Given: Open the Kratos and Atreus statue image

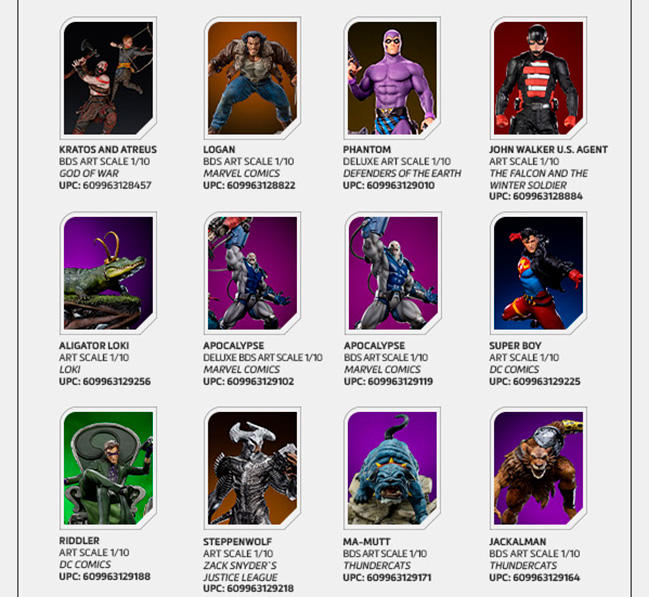Looking at the screenshot, I should click(108, 78).
